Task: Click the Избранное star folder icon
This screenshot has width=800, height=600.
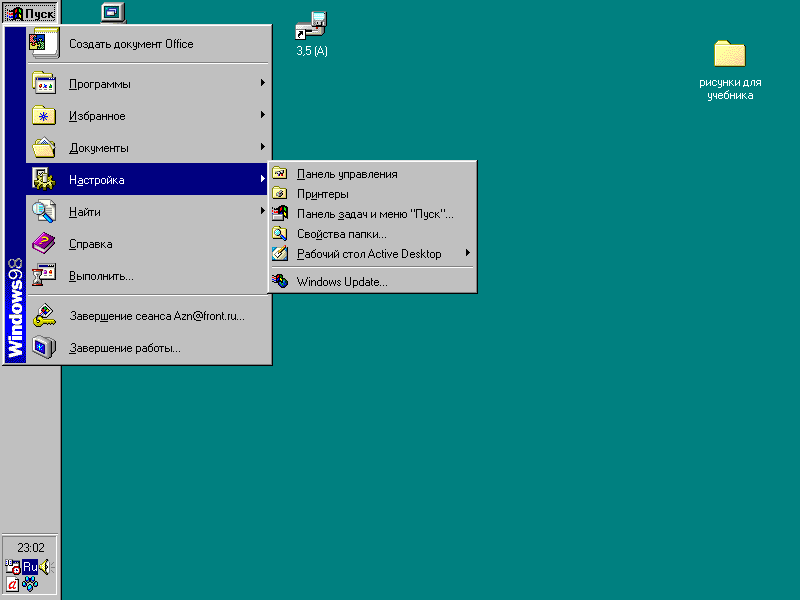Action: (44, 115)
